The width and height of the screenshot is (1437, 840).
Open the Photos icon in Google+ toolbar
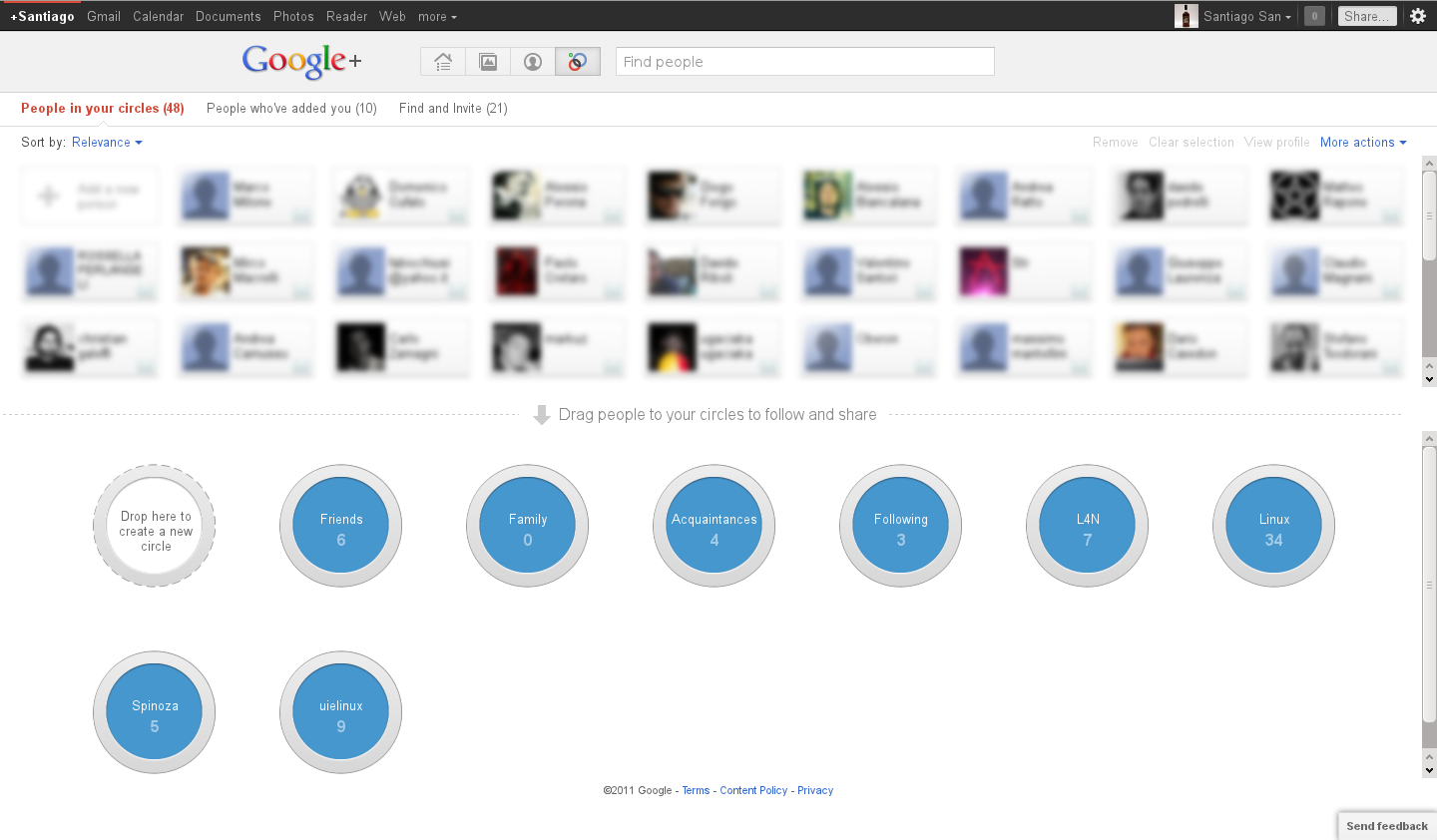pos(488,62)
